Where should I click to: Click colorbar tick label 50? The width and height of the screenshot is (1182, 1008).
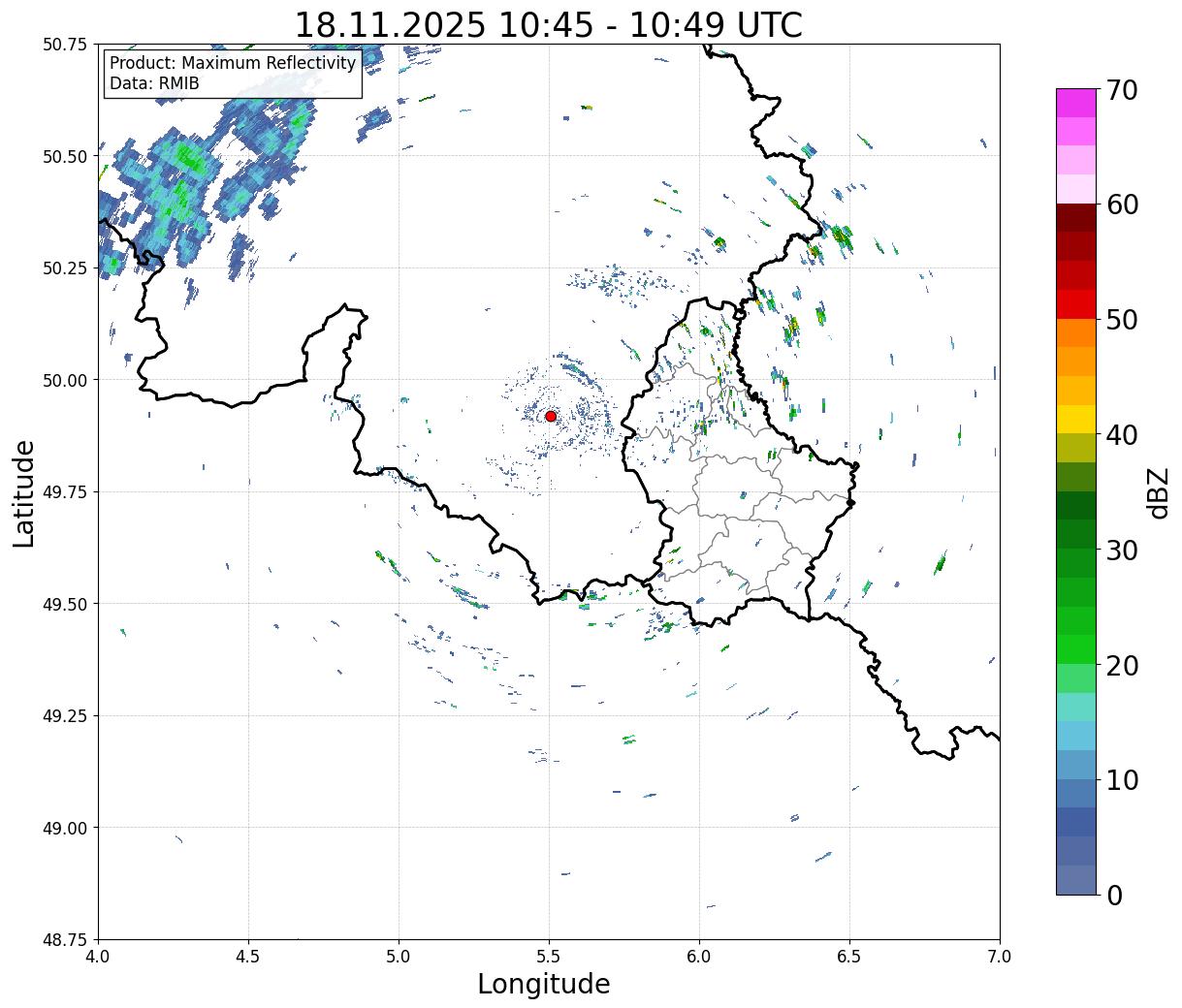point(1122,319)
